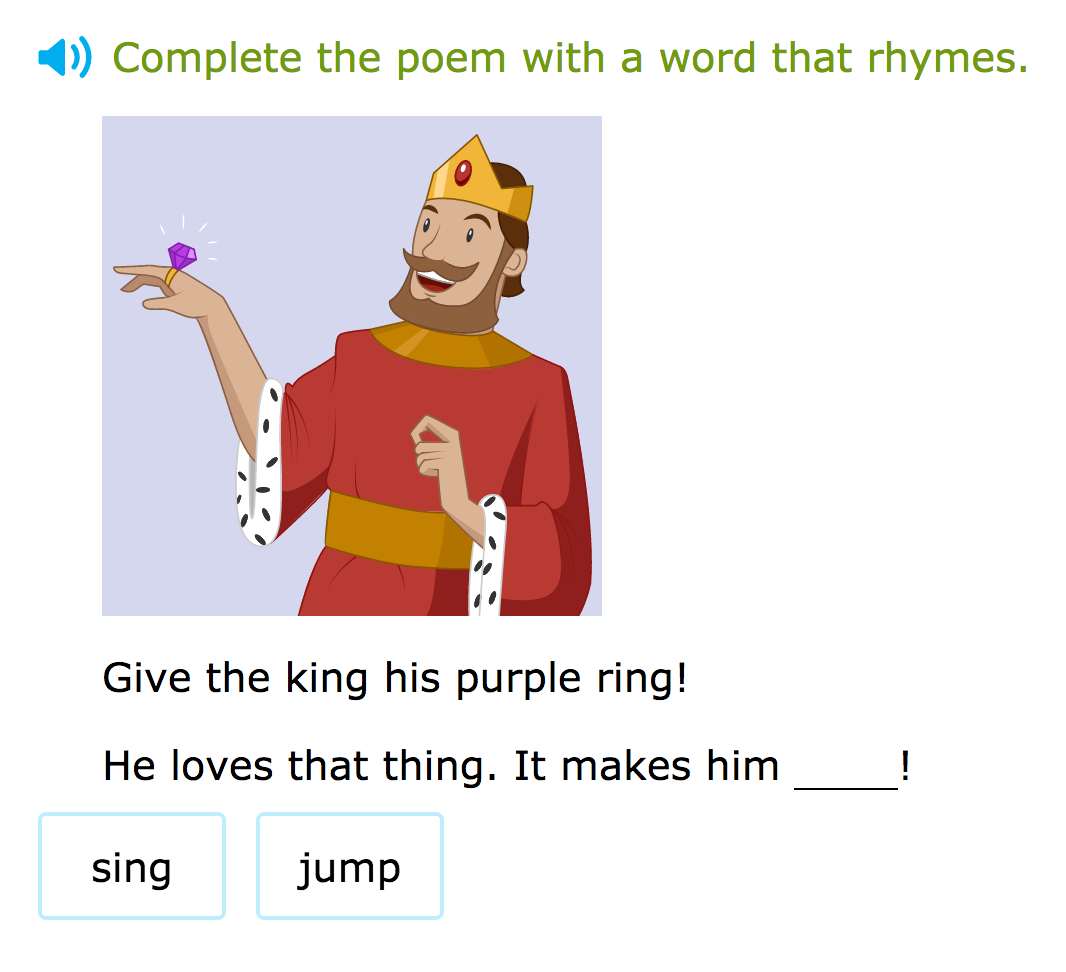
Task: Click the king's gold crown
Action: (480, 178)
